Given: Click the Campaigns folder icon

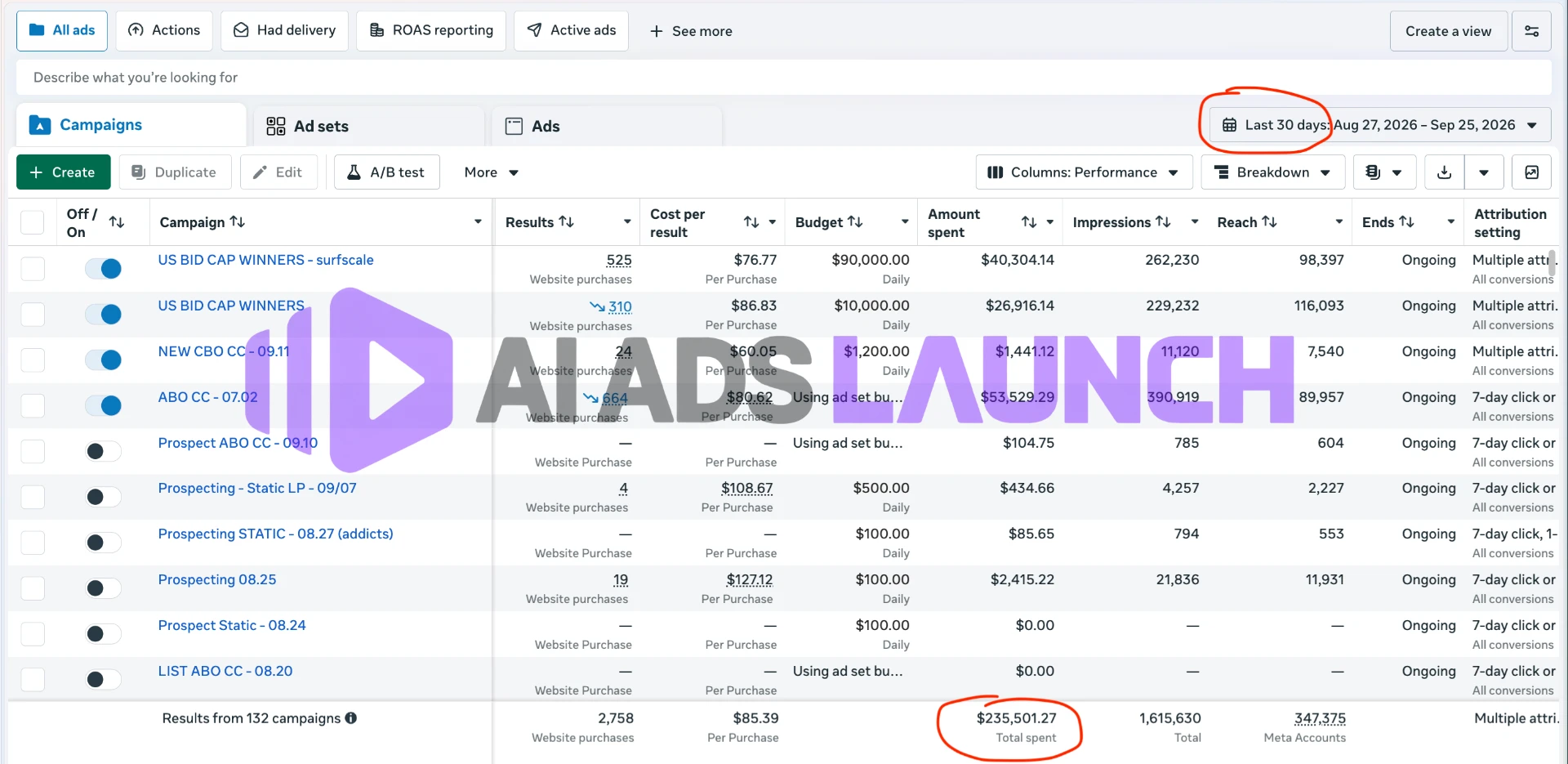Looking at the screenshot, I should click(40, 125).
